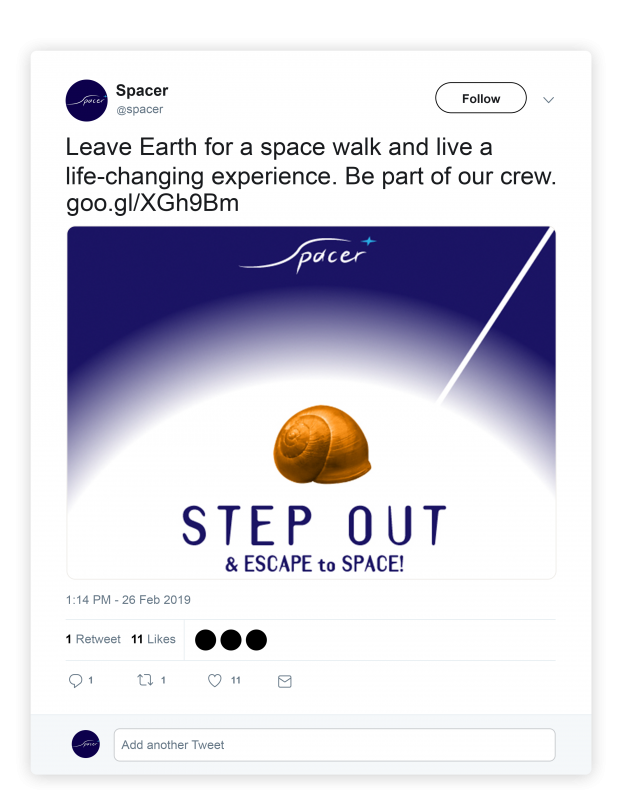630x800 pixels.
Task: Retweet using the retweet arrows icon
Action: (x=144, y=681)
